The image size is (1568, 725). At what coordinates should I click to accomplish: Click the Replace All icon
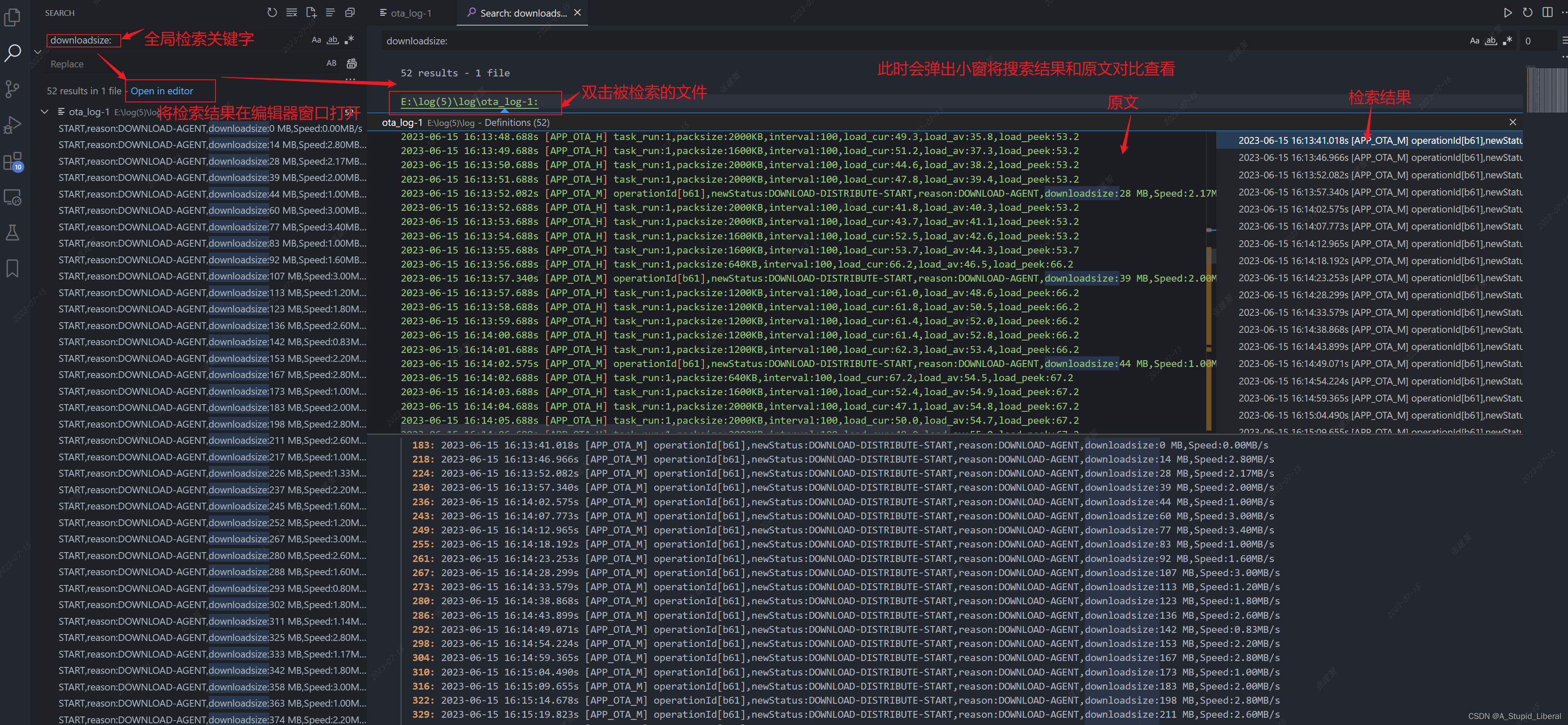pyautogui.click(x=351, y=63)
